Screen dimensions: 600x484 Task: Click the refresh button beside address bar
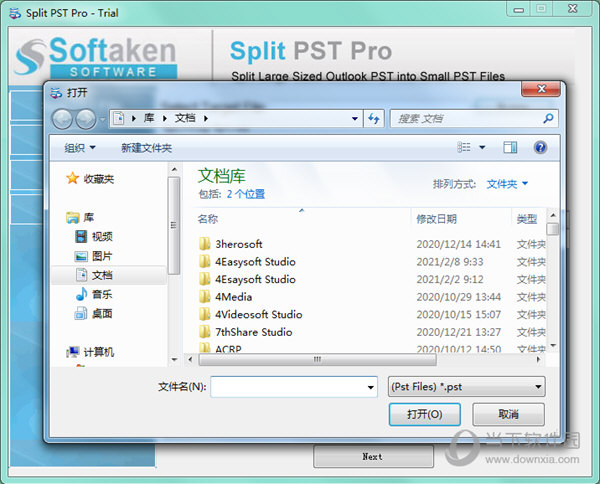pyautogui.click(x=373, y=119)
